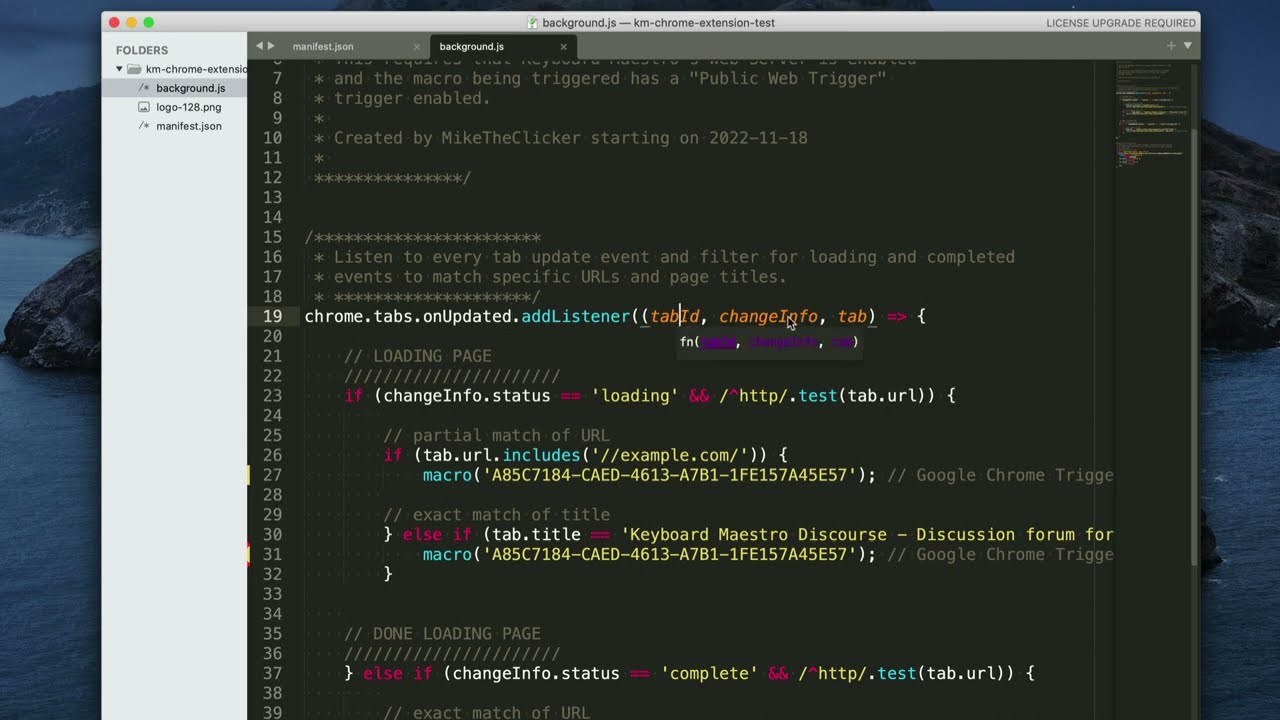Click the logo-128.png image file icon
The height and width of the screenshot is (720, 1280).
point(144,107)
